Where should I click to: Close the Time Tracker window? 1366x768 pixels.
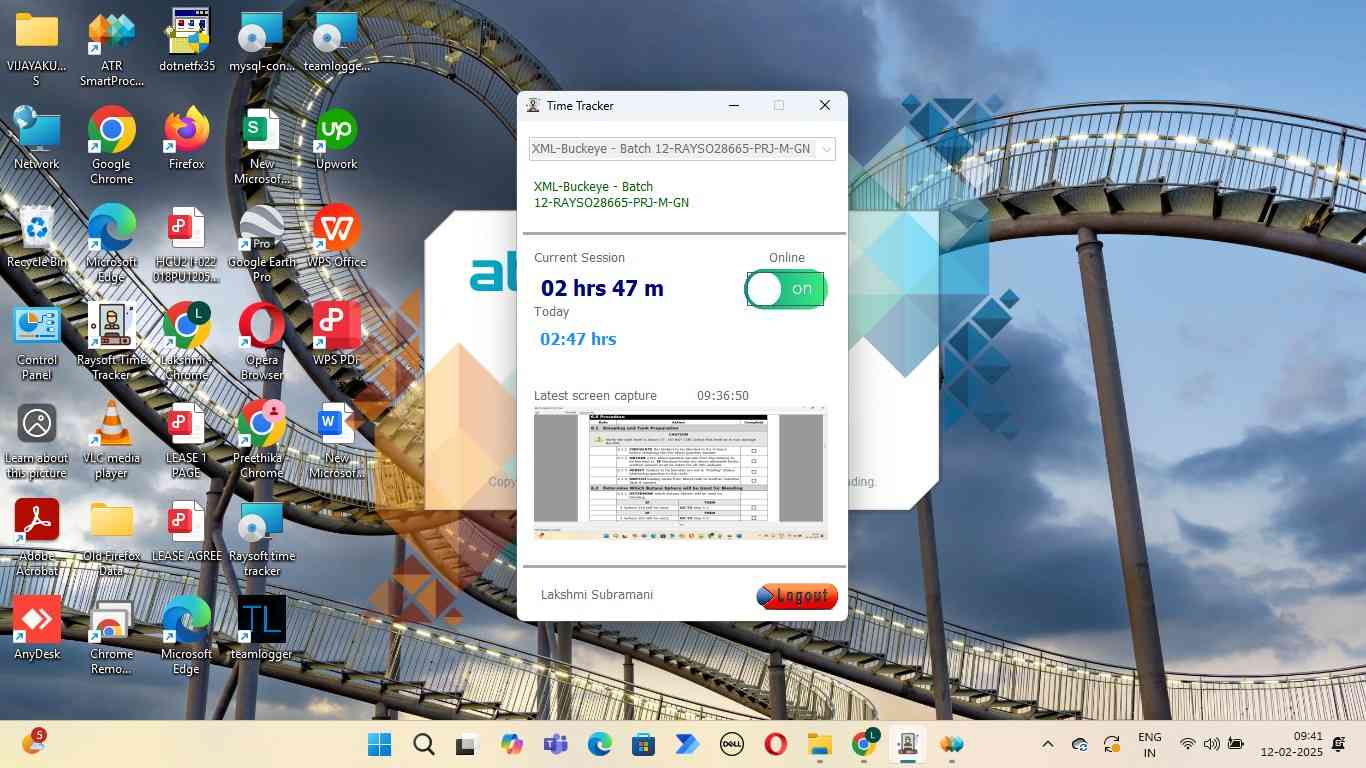[x=824, y=105]
